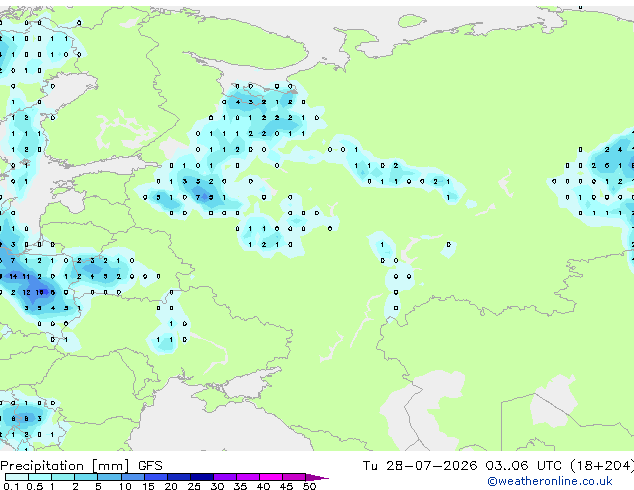Pick the 15–20 mm legend color swatch
This screenshot has height=490, width=634.
coord(155,477)
